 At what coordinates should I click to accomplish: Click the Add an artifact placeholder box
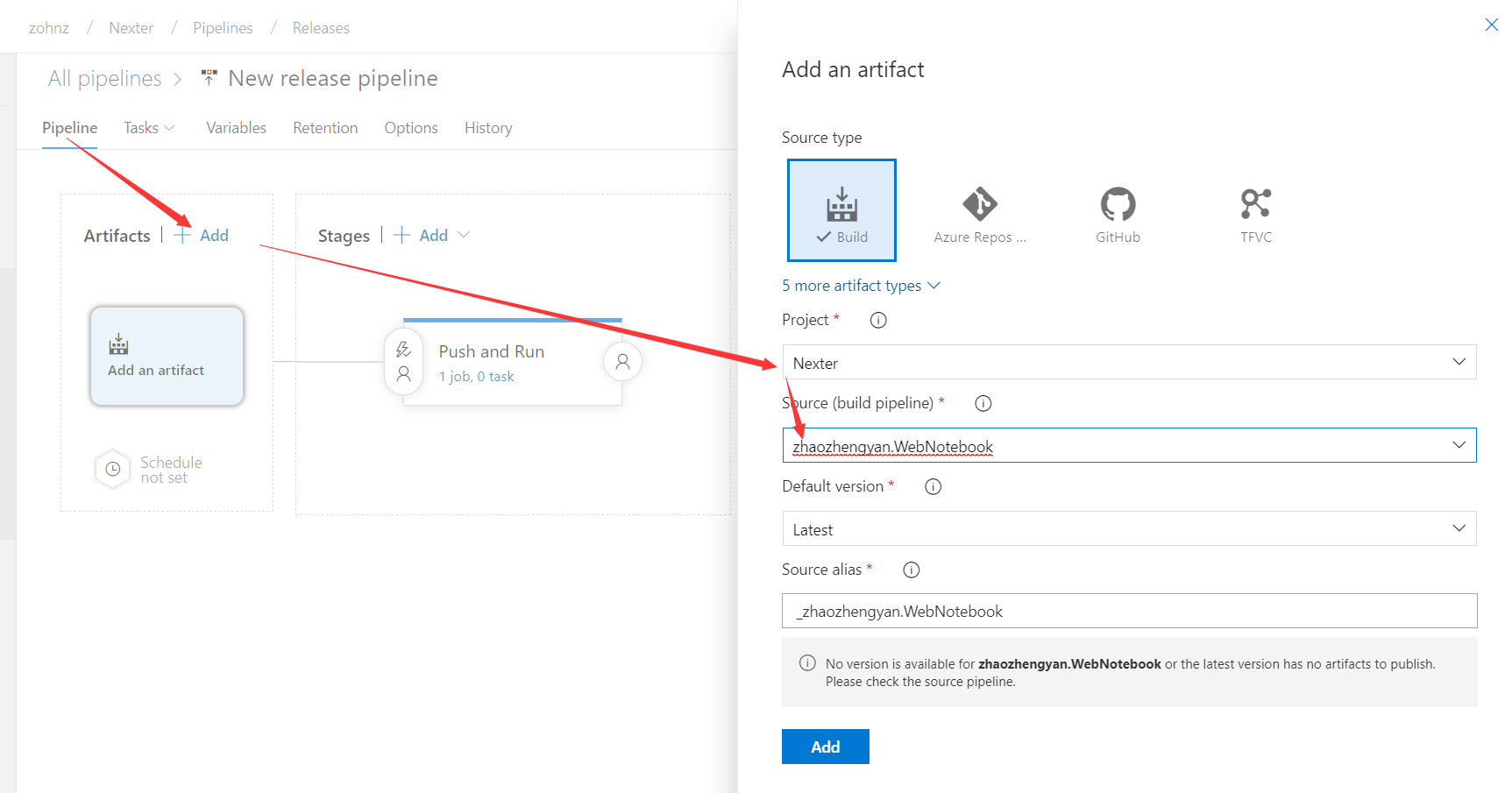point(166,355)
